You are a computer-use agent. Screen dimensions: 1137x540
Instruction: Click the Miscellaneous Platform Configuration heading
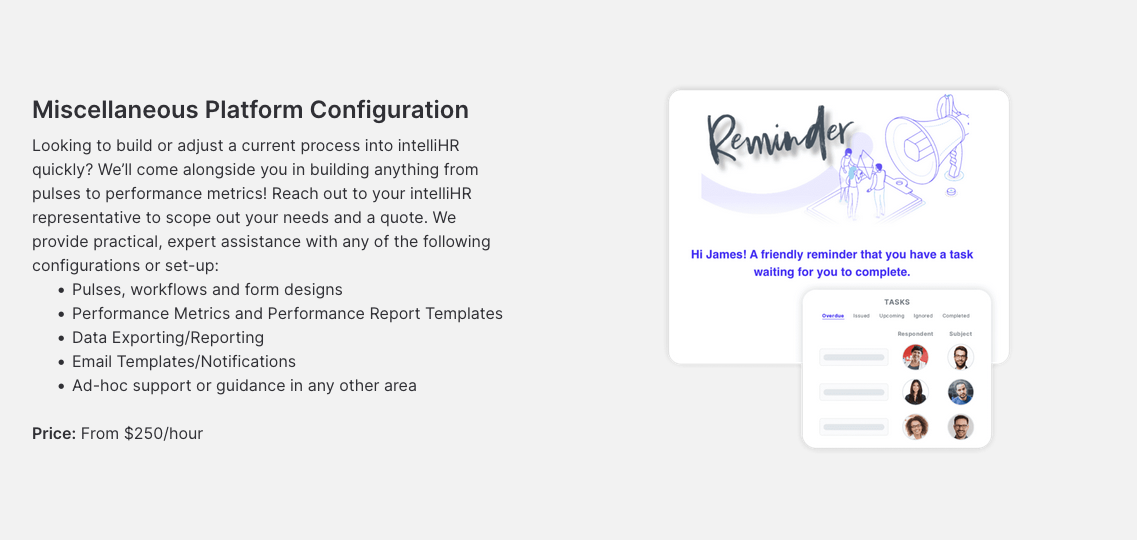[x=250, y=110]
